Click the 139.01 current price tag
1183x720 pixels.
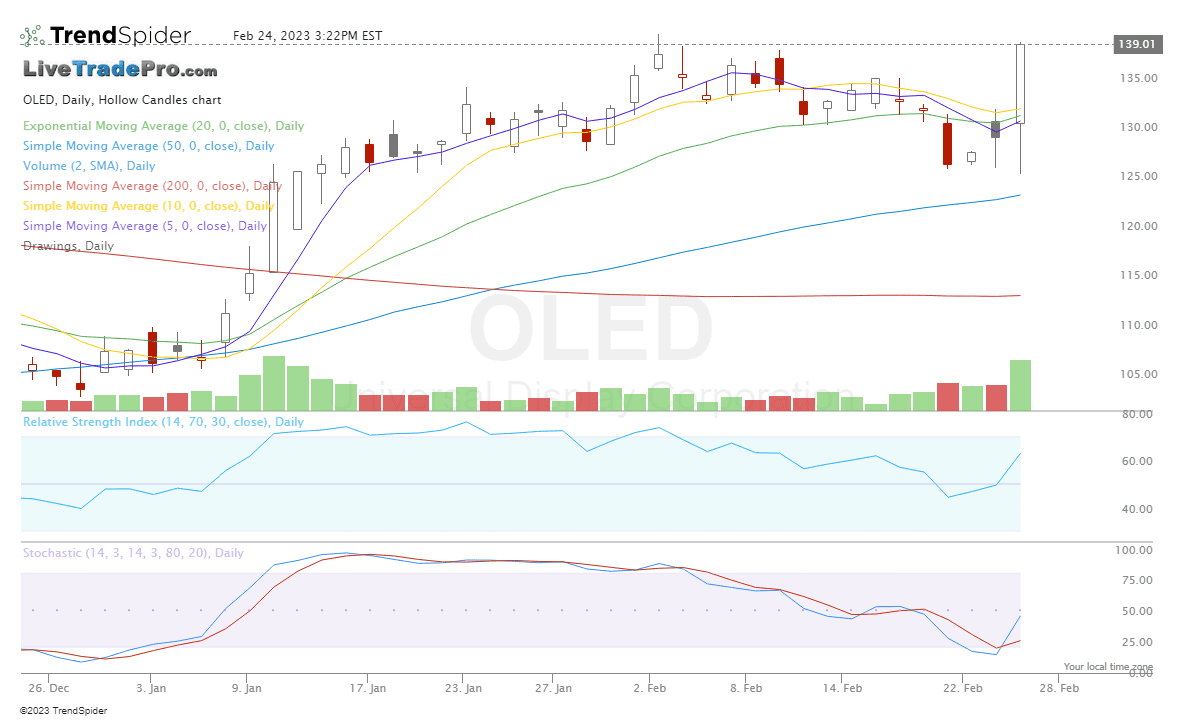pos(1137,44)
